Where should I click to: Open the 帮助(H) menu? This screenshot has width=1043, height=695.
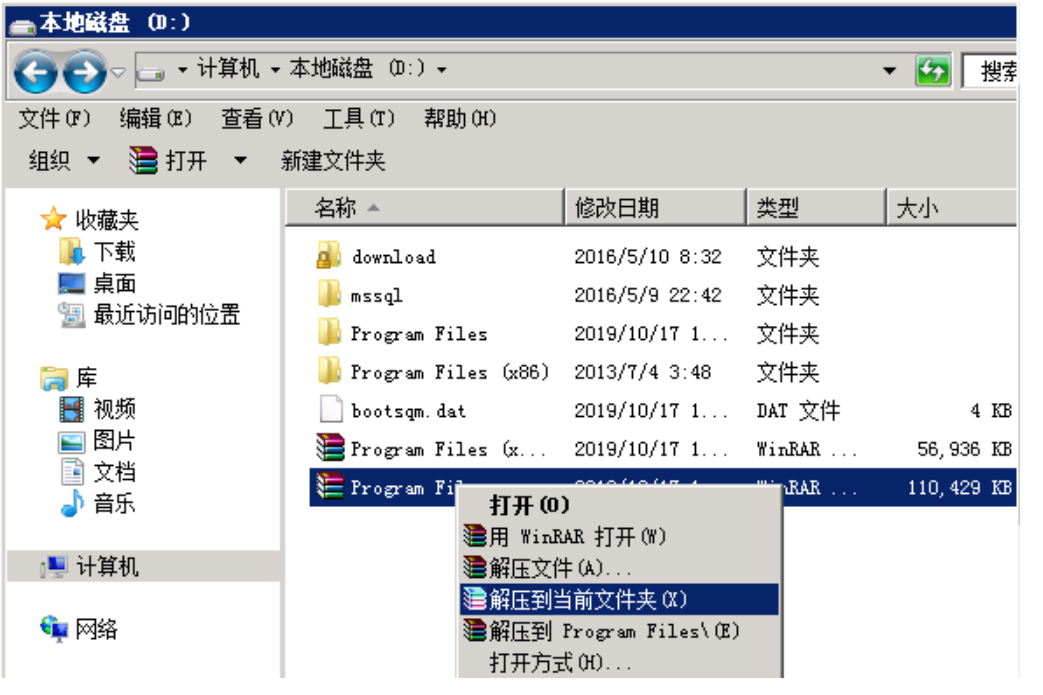(x=460, y=119)
